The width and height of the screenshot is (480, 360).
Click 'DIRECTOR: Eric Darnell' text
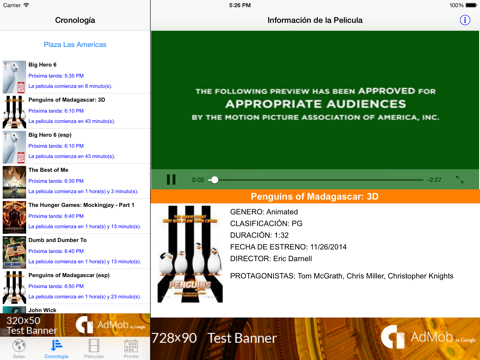[x=271, y=259]
